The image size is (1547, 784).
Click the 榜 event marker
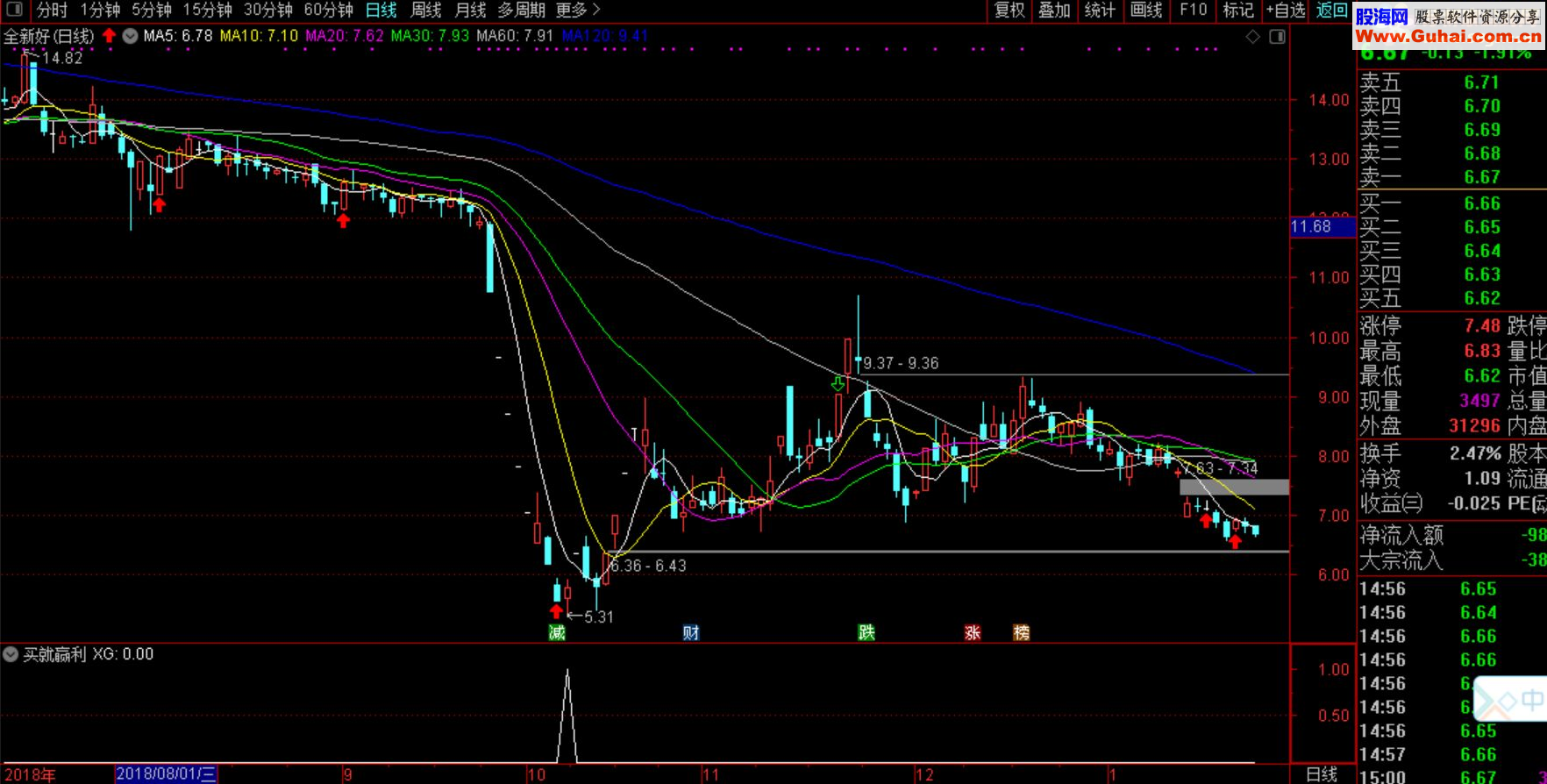click(x=1021, y=632)
